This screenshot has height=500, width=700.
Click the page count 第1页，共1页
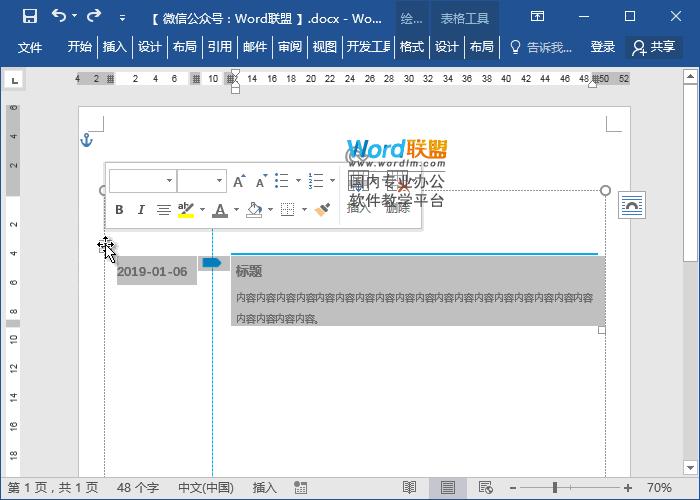pyautogui.click(x=53, y=488)
